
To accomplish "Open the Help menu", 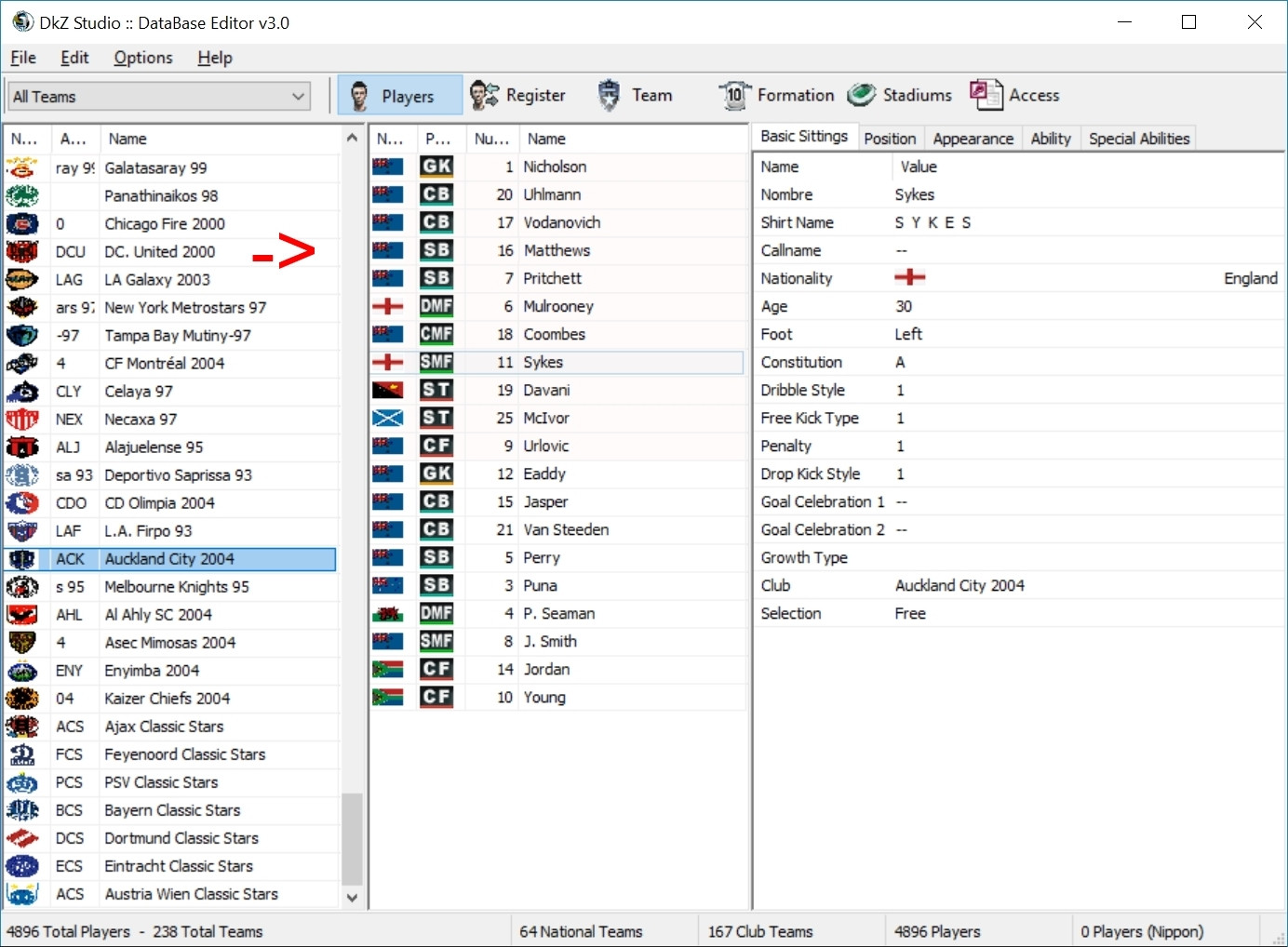I will coord(215,58).
